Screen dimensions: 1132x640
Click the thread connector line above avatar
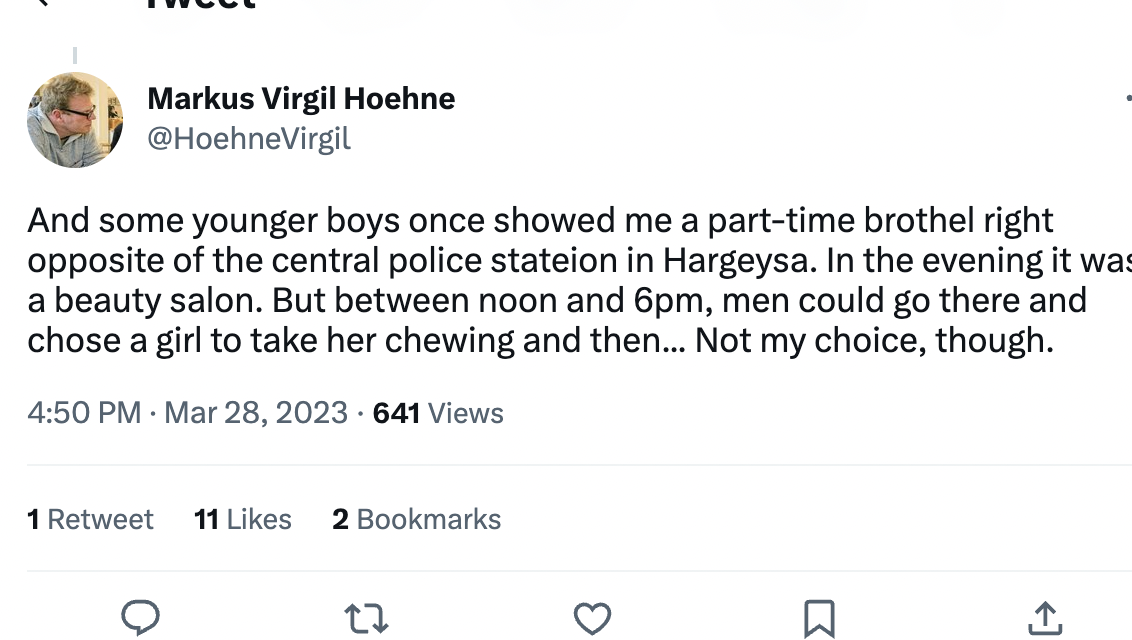point(75,56)
